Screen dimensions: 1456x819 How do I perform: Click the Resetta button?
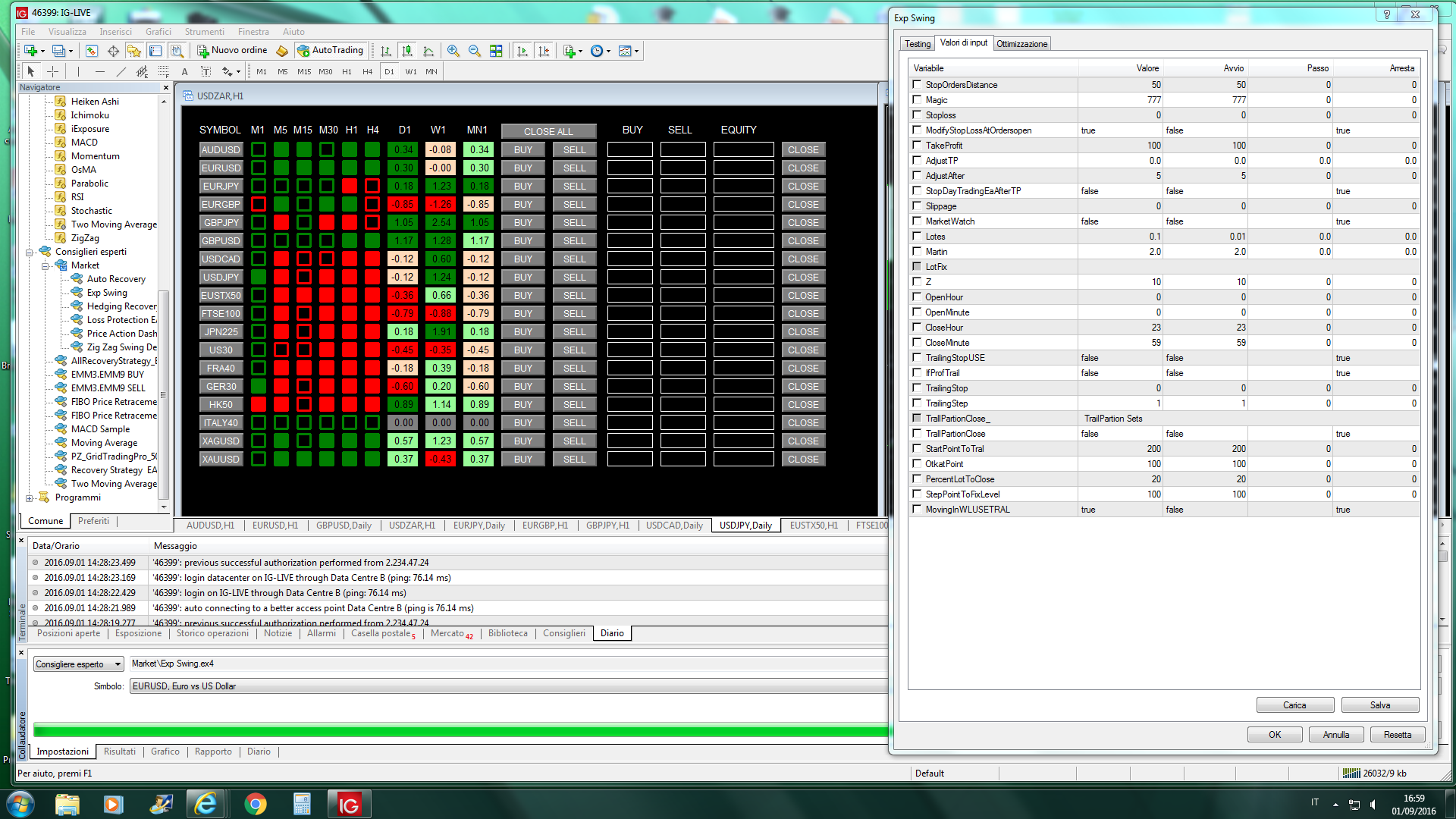1397,735
